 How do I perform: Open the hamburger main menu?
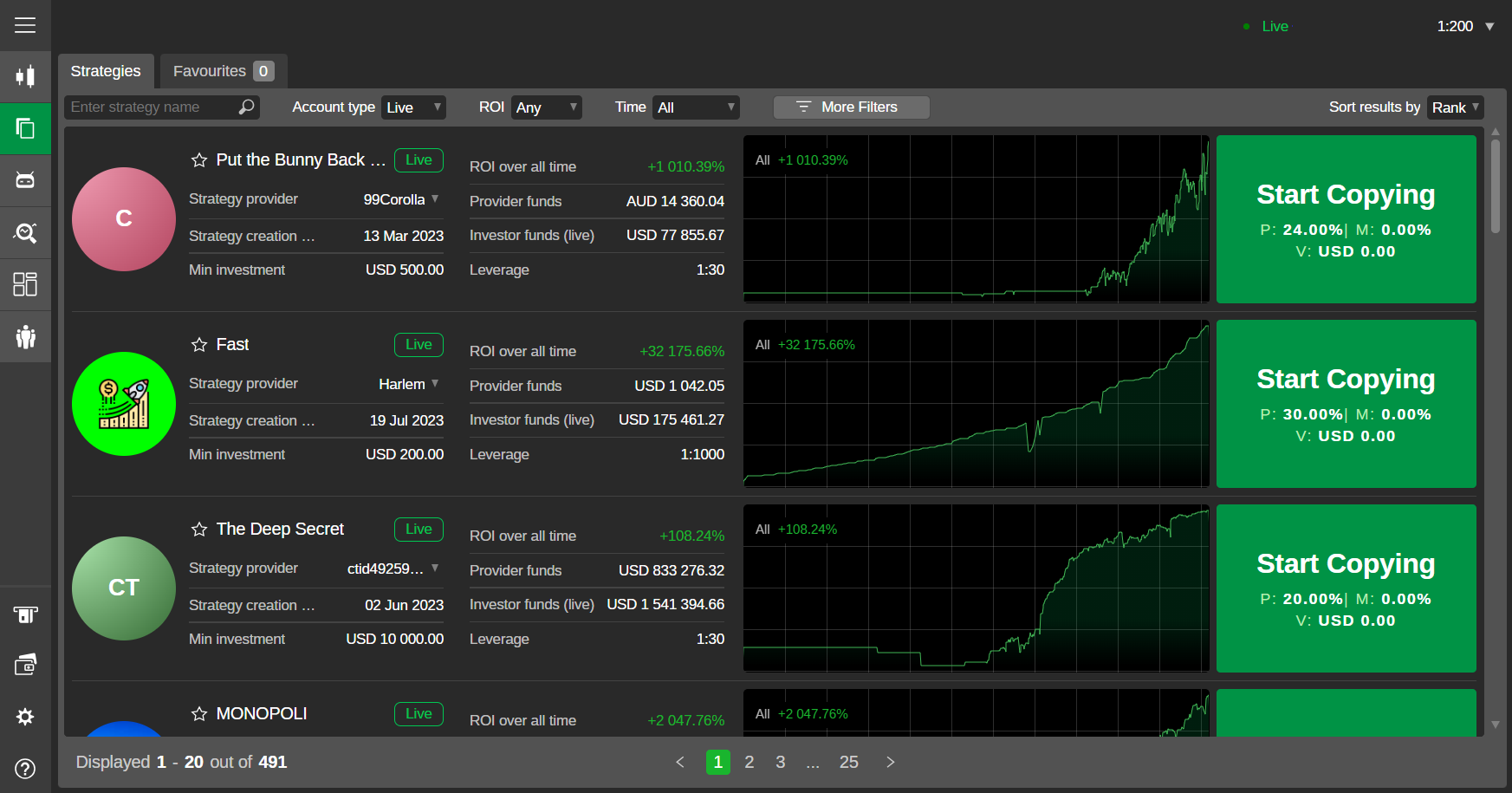[x=25, y=25]
